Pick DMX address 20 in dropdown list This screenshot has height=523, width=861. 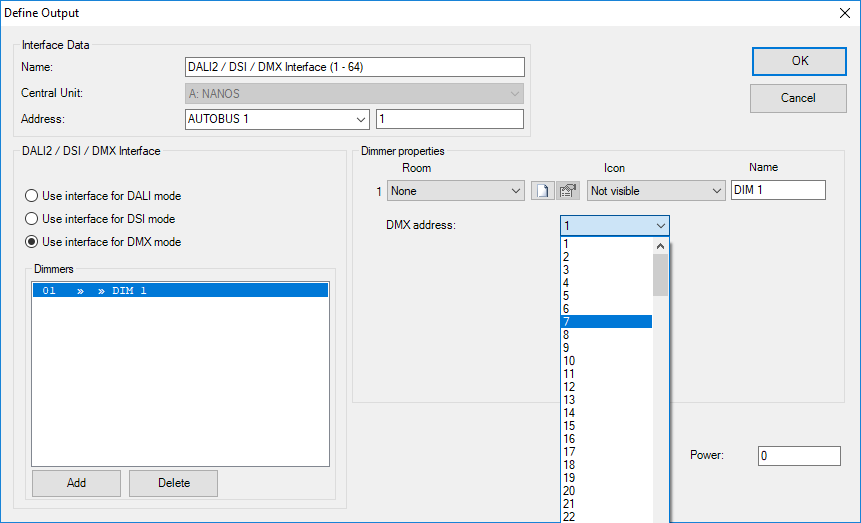606,491
